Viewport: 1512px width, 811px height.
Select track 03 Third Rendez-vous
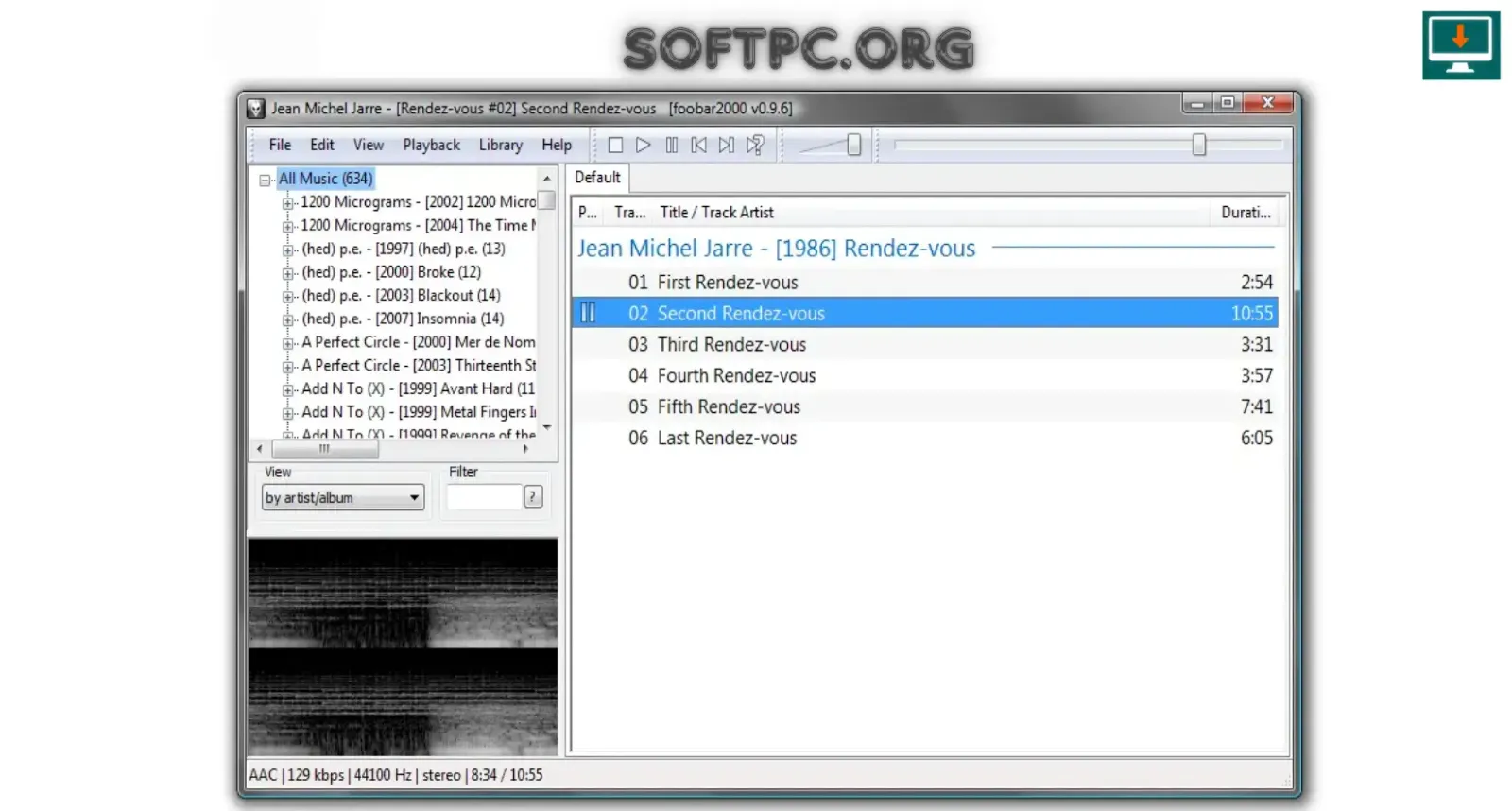pyautogui.click(x=924, y=345)
